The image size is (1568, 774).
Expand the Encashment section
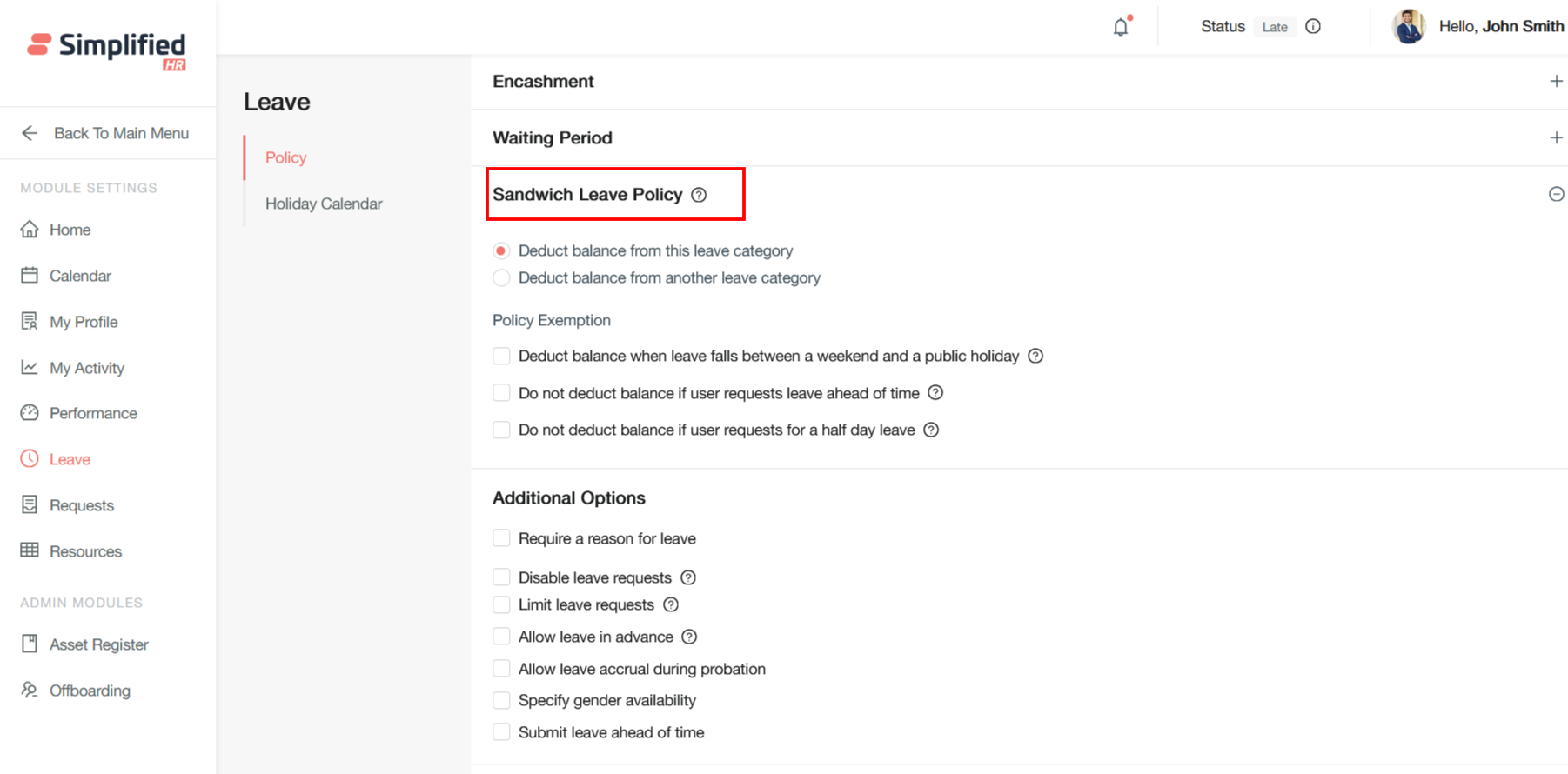pos(1556,81)
